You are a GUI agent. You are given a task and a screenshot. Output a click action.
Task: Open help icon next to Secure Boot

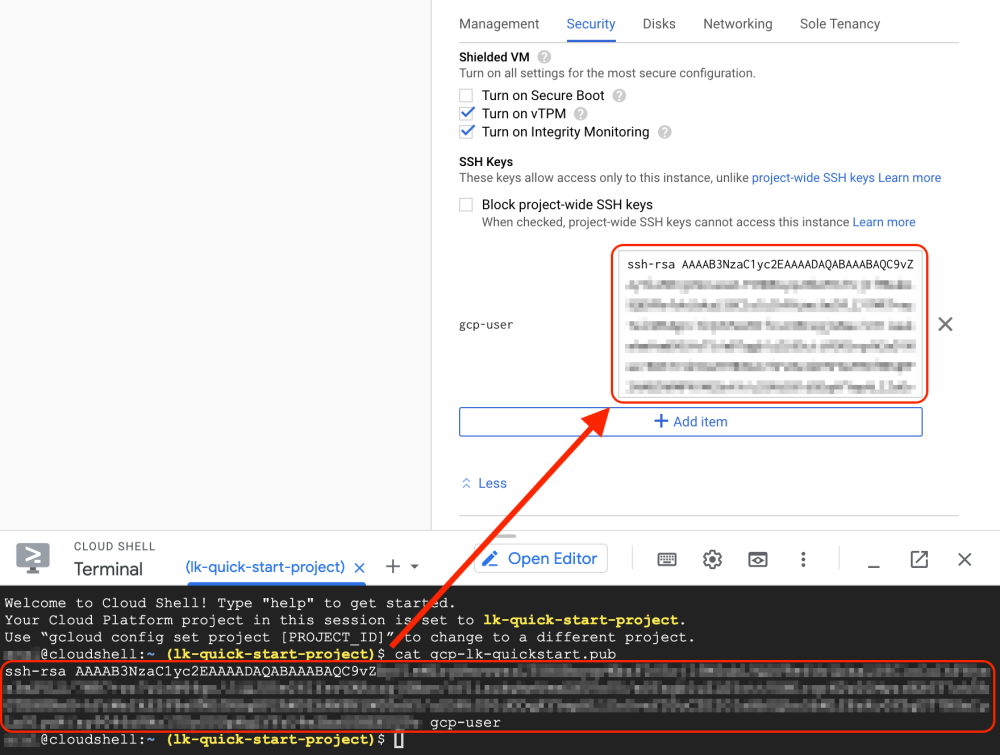(619, 96)
